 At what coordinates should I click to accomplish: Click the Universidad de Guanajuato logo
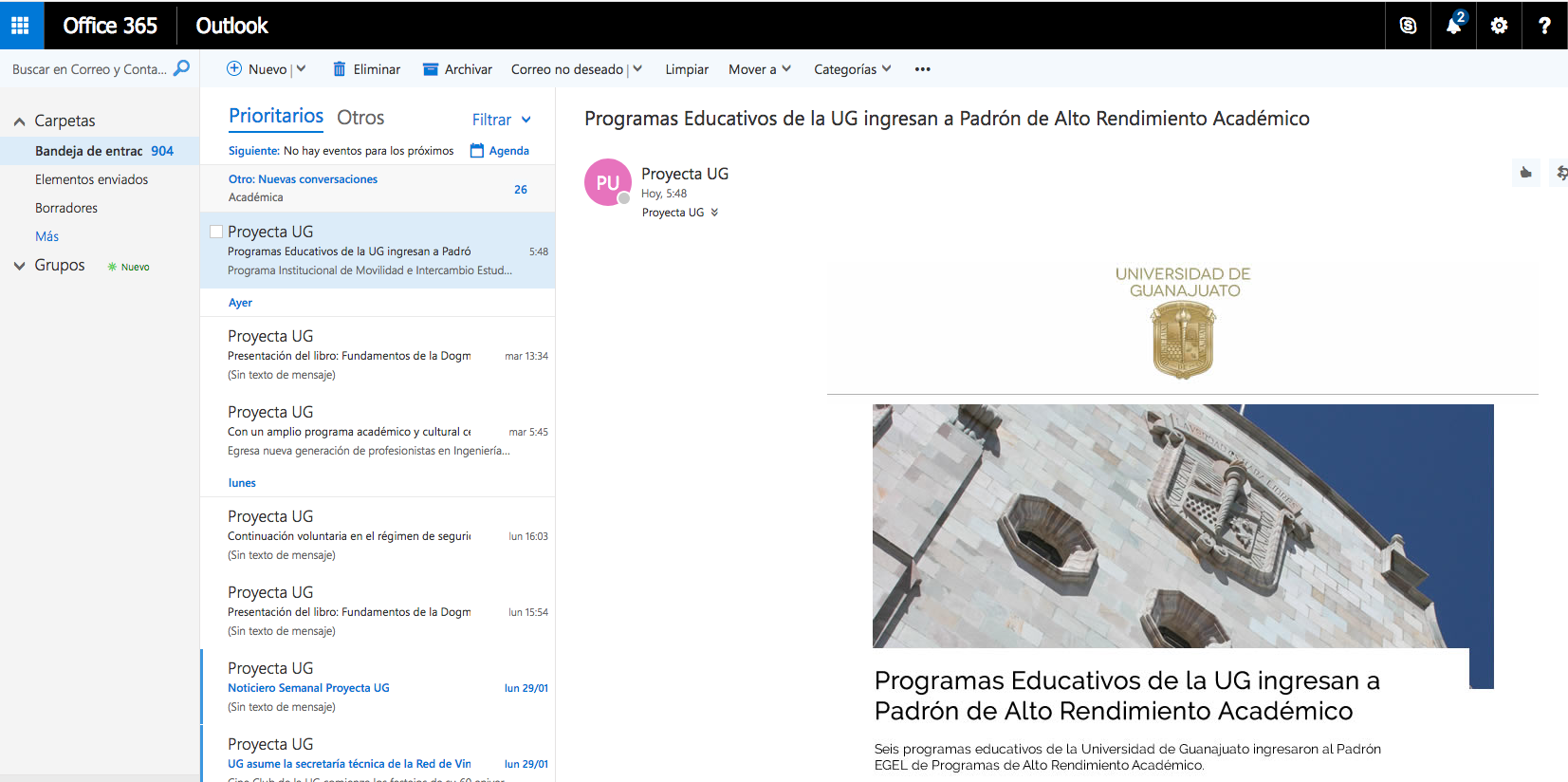(1183, 323)
